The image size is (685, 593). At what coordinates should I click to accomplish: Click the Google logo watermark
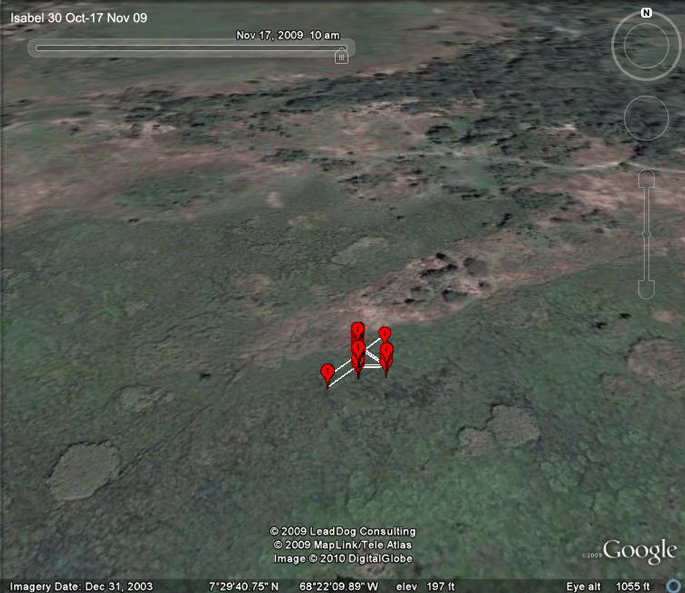[640, 550]
